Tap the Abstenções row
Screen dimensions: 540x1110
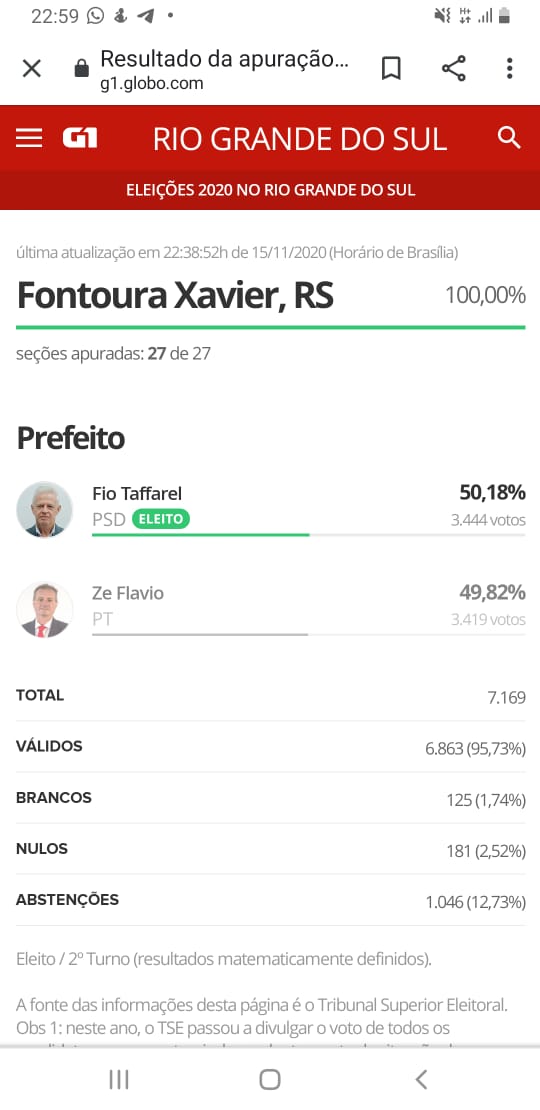tap(270, 900)
